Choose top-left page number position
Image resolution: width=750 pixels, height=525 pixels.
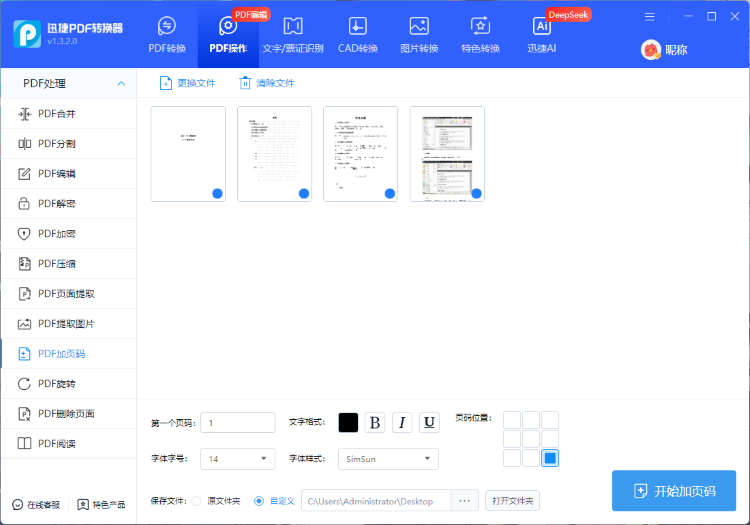pos(512,420)
